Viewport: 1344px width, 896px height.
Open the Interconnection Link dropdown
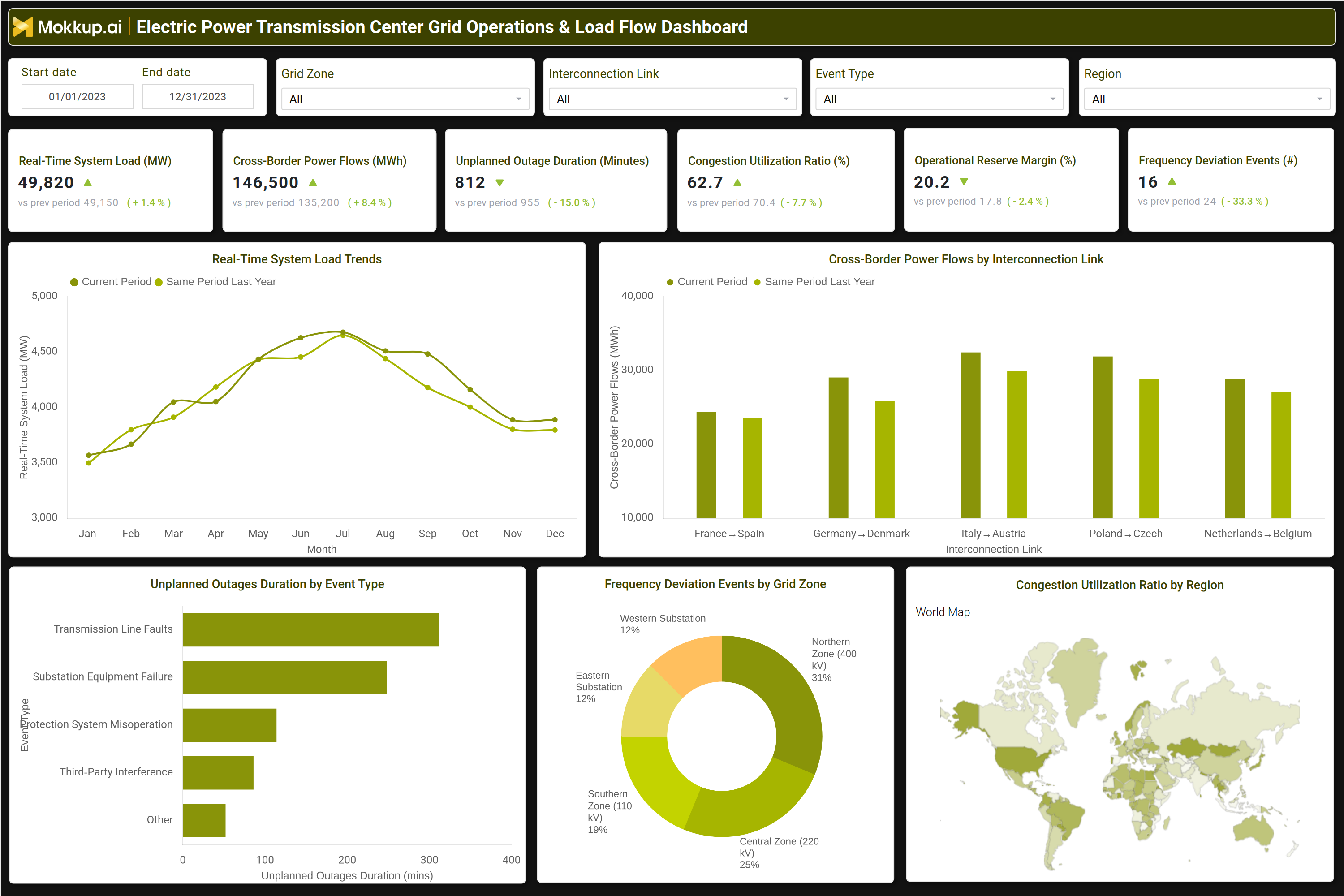(x=672, y=99)
